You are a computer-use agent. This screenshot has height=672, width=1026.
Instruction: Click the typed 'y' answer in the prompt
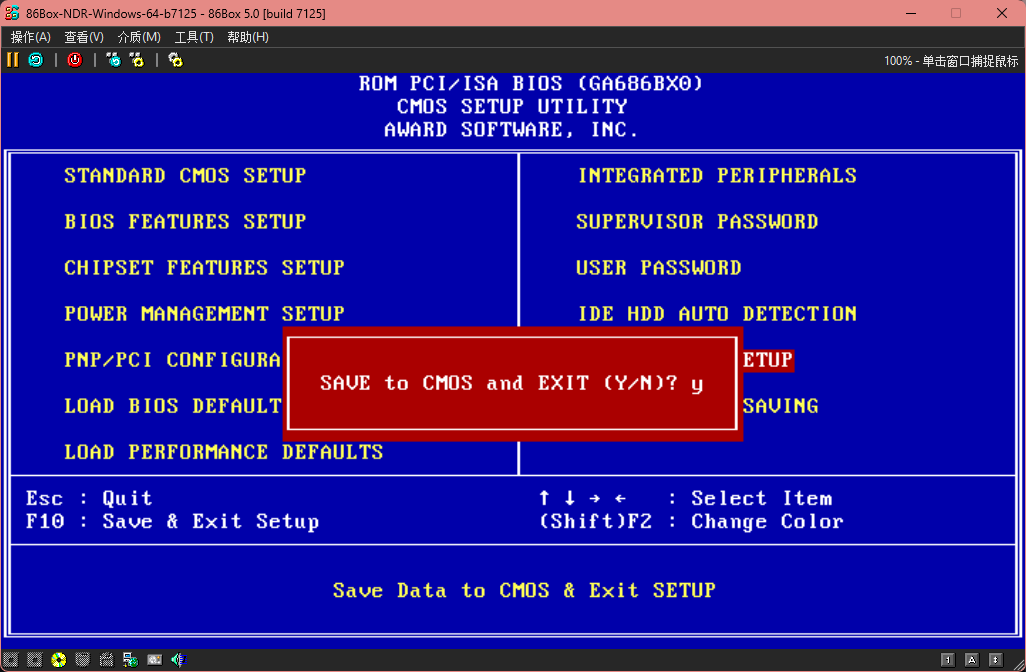pos(697,384)
